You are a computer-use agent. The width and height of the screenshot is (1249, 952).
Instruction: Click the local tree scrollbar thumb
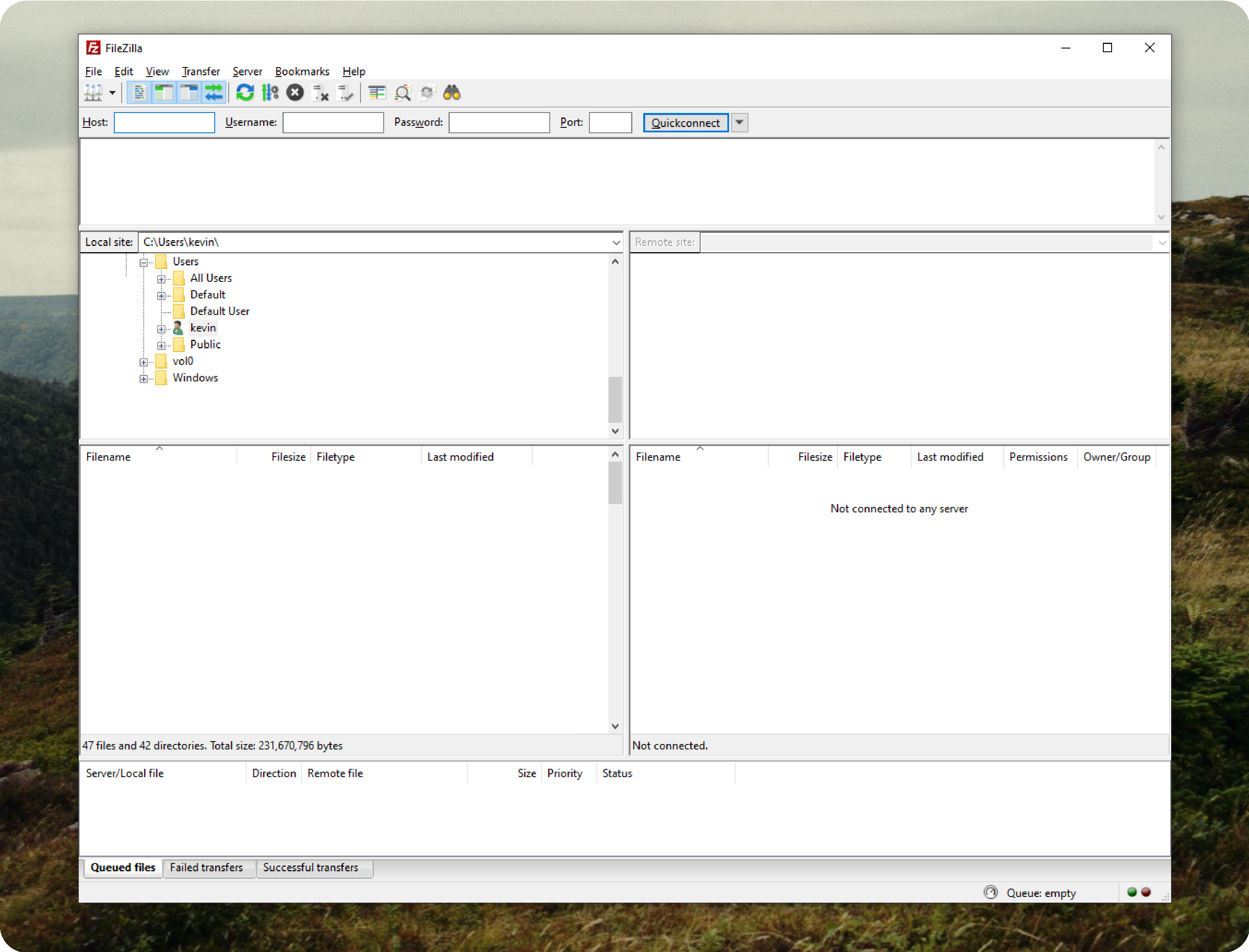coord(615,399)
